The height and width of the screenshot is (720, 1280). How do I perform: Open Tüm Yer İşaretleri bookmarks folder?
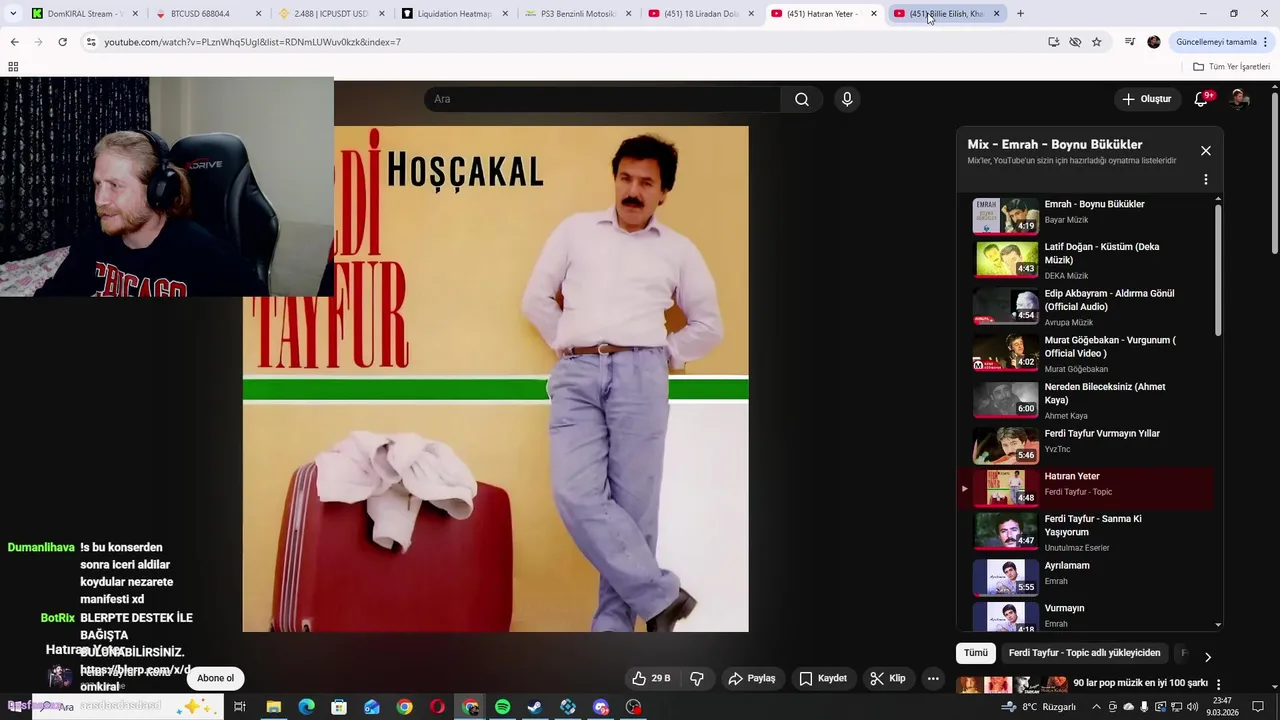coord(1232,67)
